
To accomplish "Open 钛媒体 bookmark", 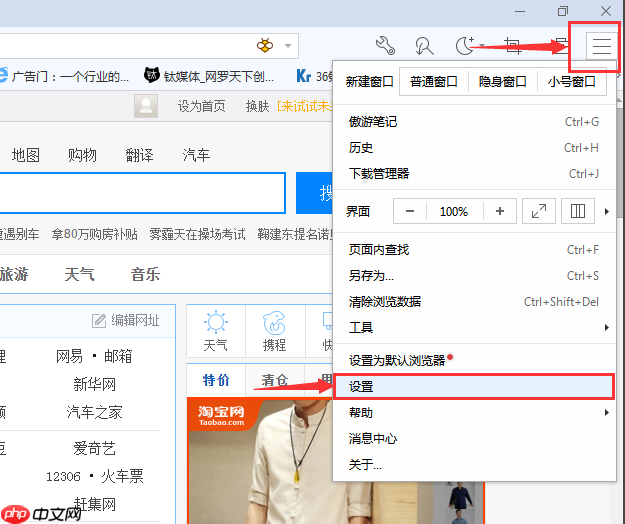I will [209, 75].
